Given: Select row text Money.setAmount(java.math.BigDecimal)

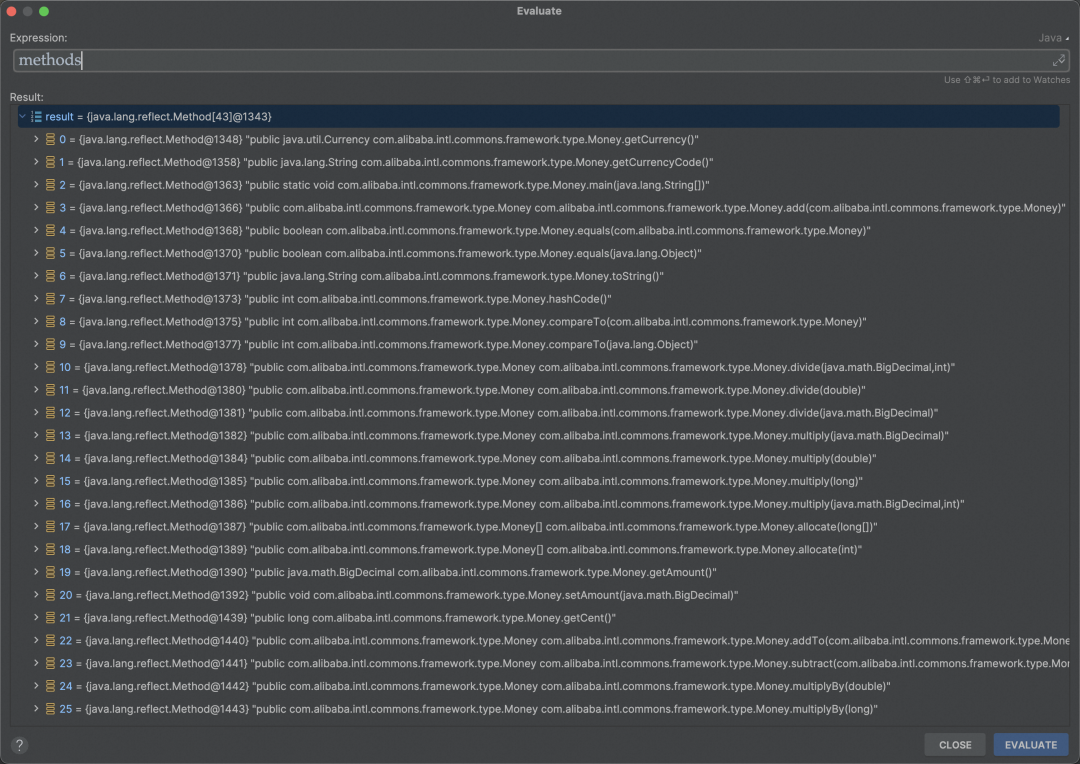Looking at the screenshot, I should pyautogui.click(x=634, y=595).
